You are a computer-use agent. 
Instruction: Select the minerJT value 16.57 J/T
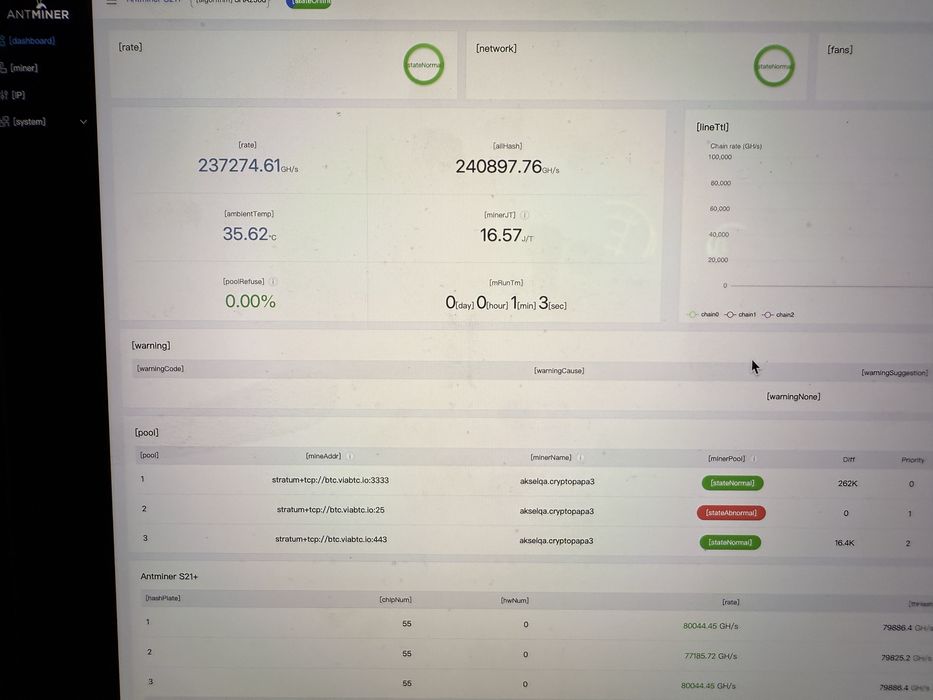click(x=506, y=235)
